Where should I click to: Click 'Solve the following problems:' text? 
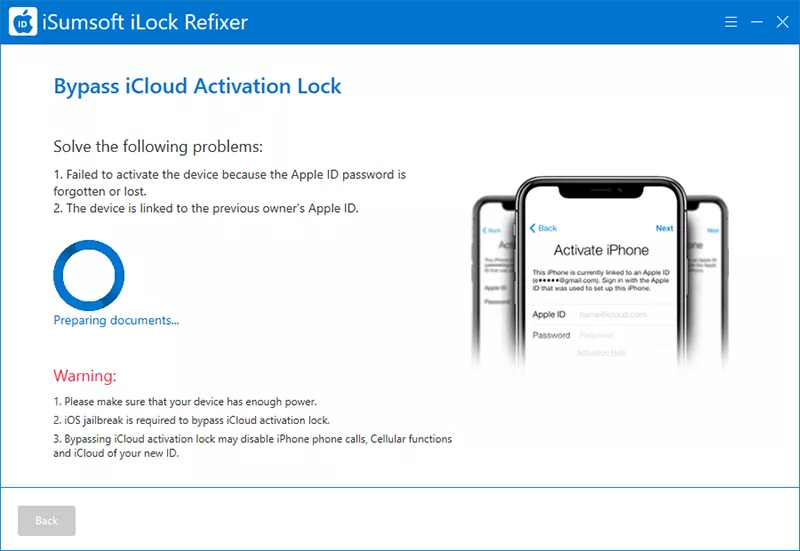(158, 147)
